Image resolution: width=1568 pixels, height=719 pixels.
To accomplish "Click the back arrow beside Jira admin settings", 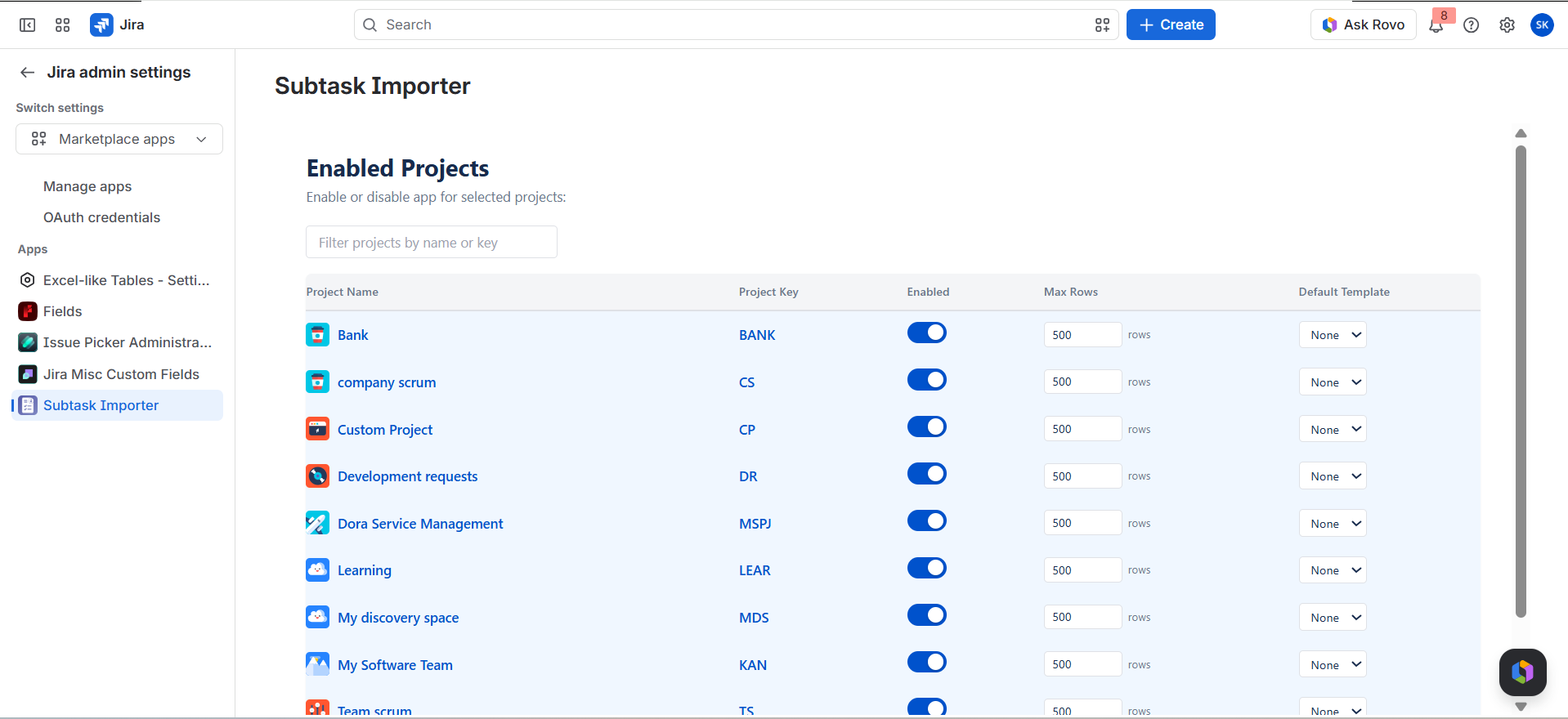I will [x=28, y=73].
